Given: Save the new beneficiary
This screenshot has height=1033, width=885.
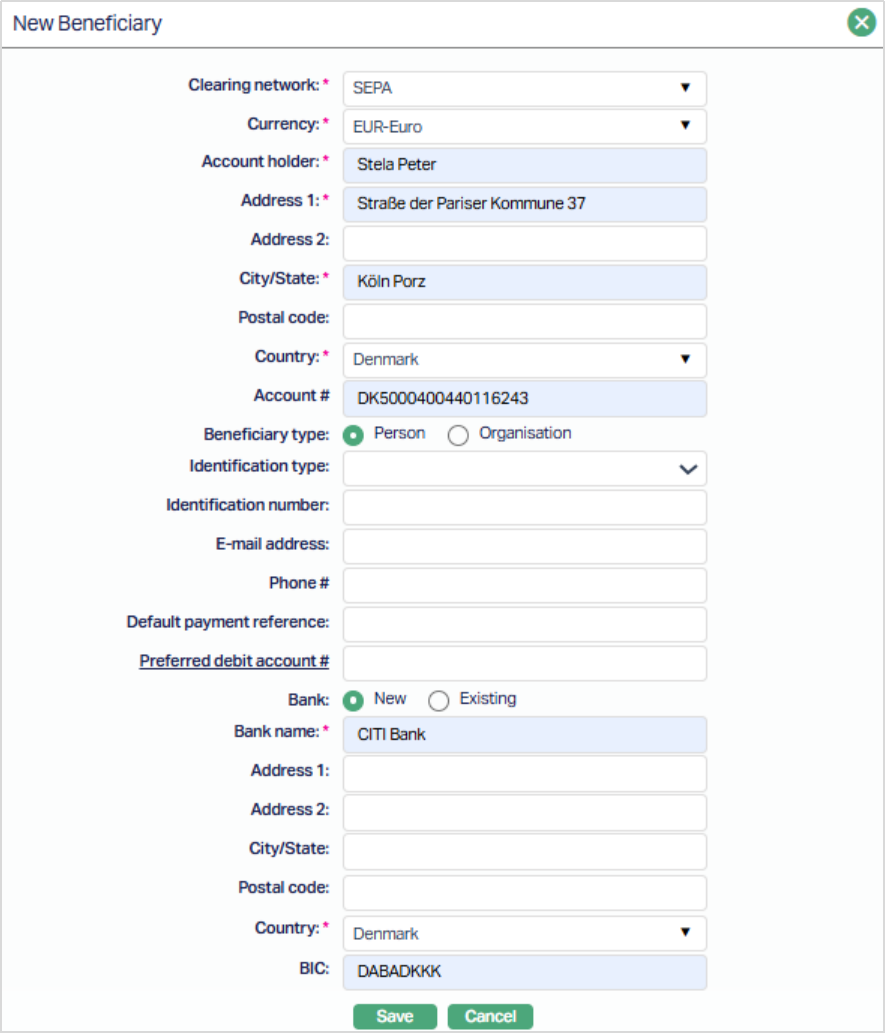Looking at the screenshot, I should click(395, 1016).
